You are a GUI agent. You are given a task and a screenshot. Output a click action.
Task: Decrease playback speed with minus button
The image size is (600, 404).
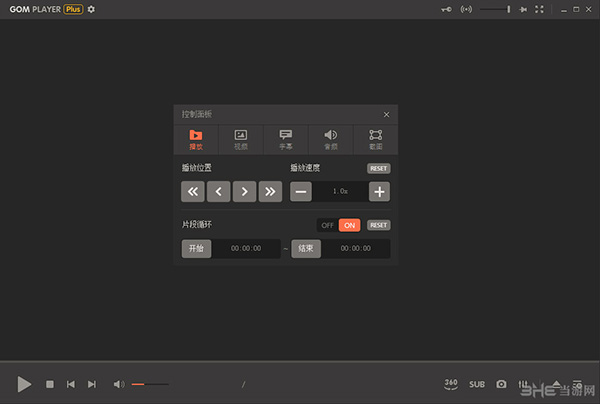coord(301,192)
